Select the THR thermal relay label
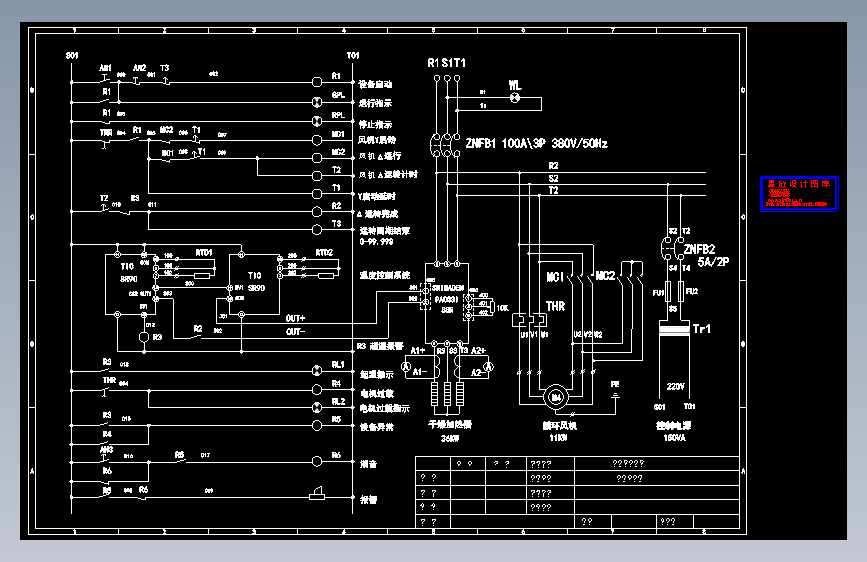 point(555,306)
